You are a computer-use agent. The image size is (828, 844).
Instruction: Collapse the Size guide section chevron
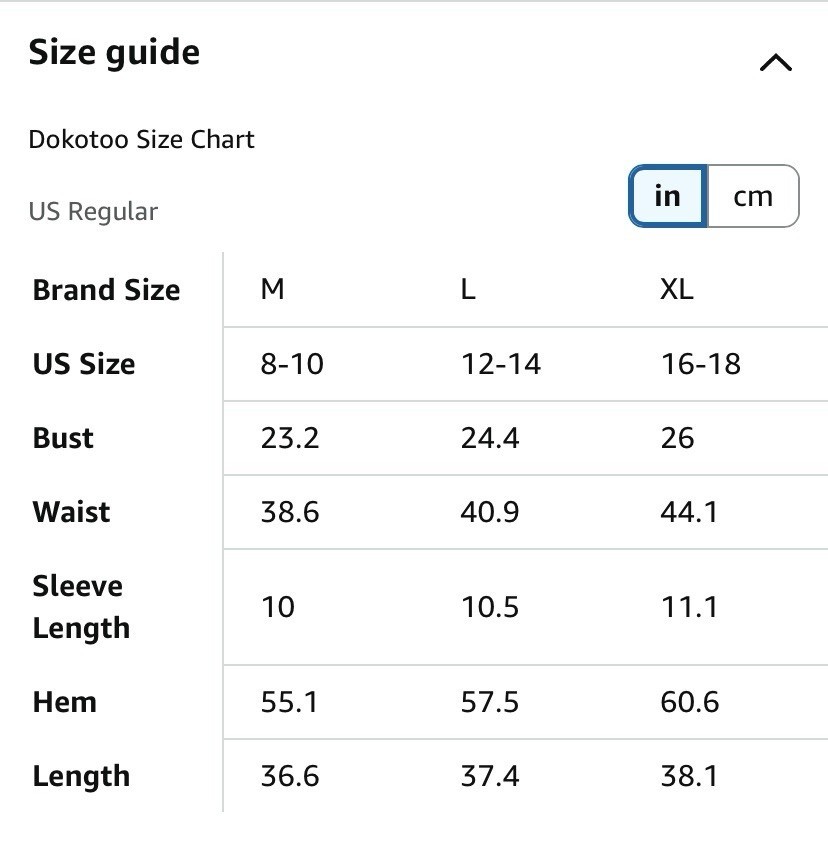(x=775, y=62)
